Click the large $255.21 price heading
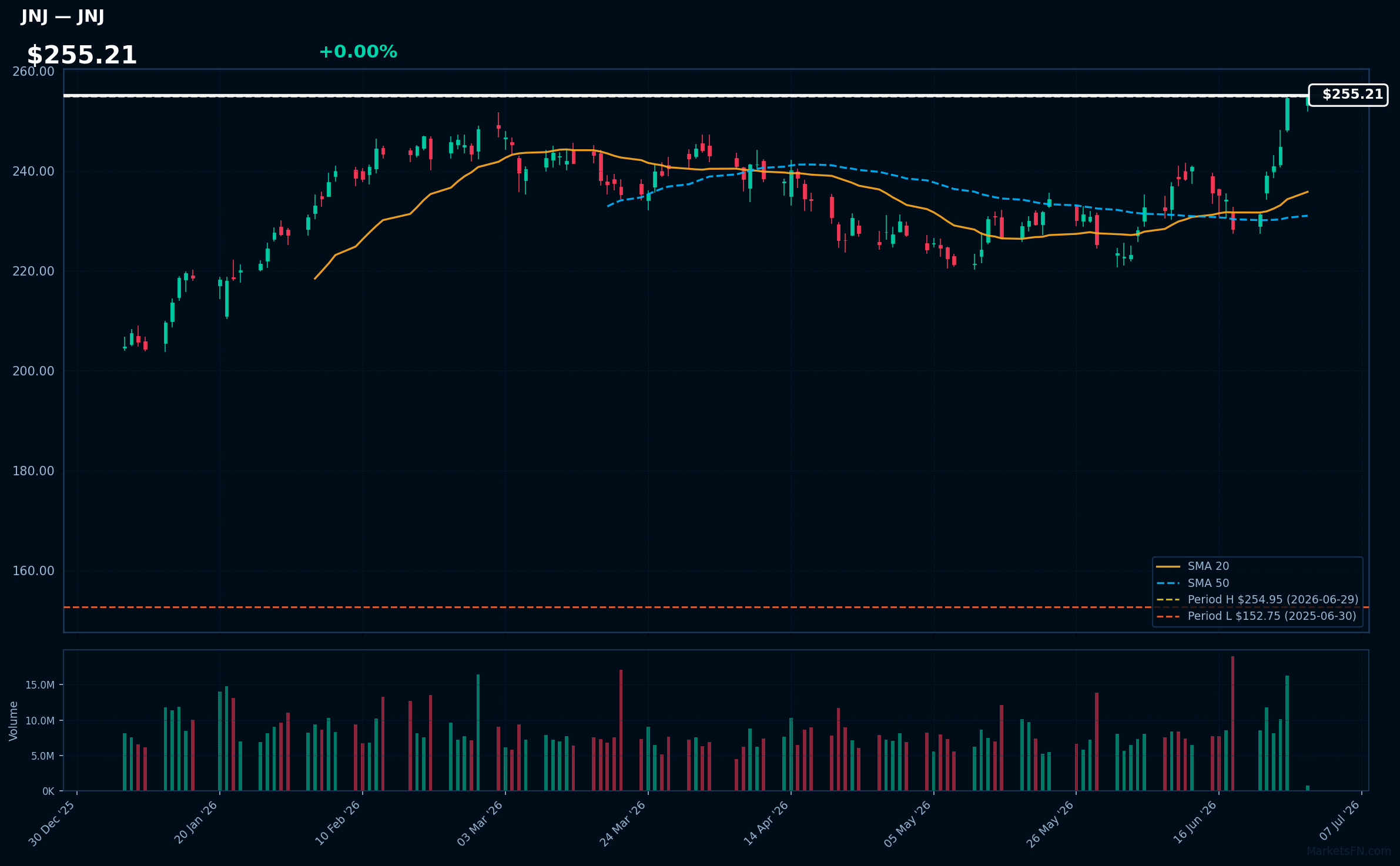The image size is (1400, 866). (82, 55)
